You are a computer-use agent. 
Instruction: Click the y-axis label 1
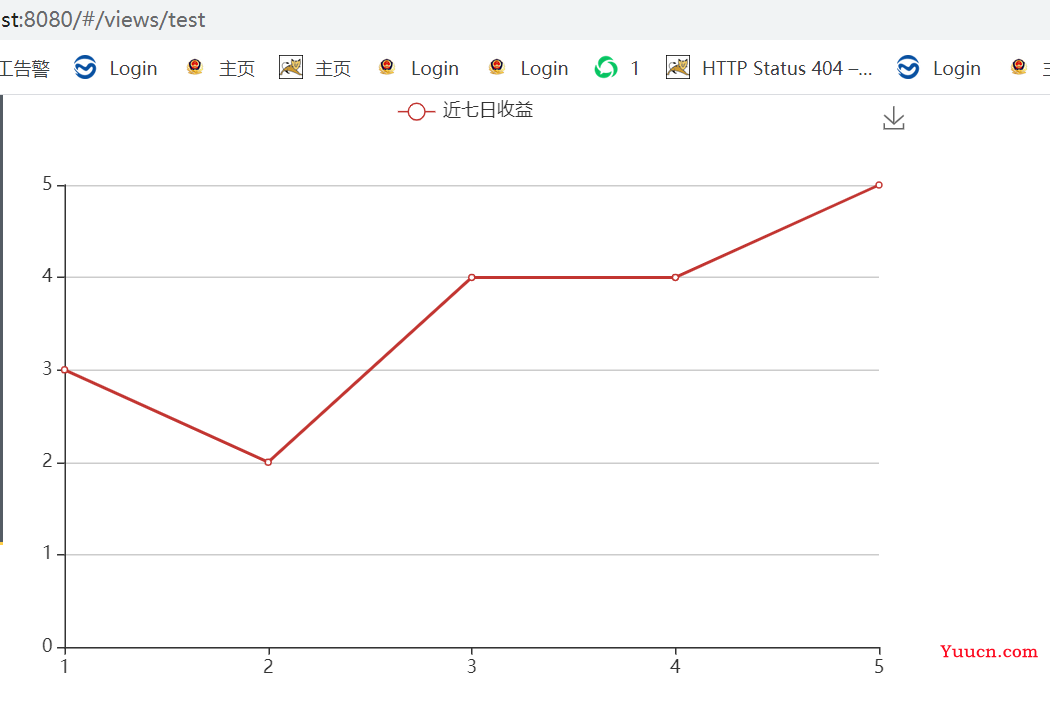tap(47, 553)
